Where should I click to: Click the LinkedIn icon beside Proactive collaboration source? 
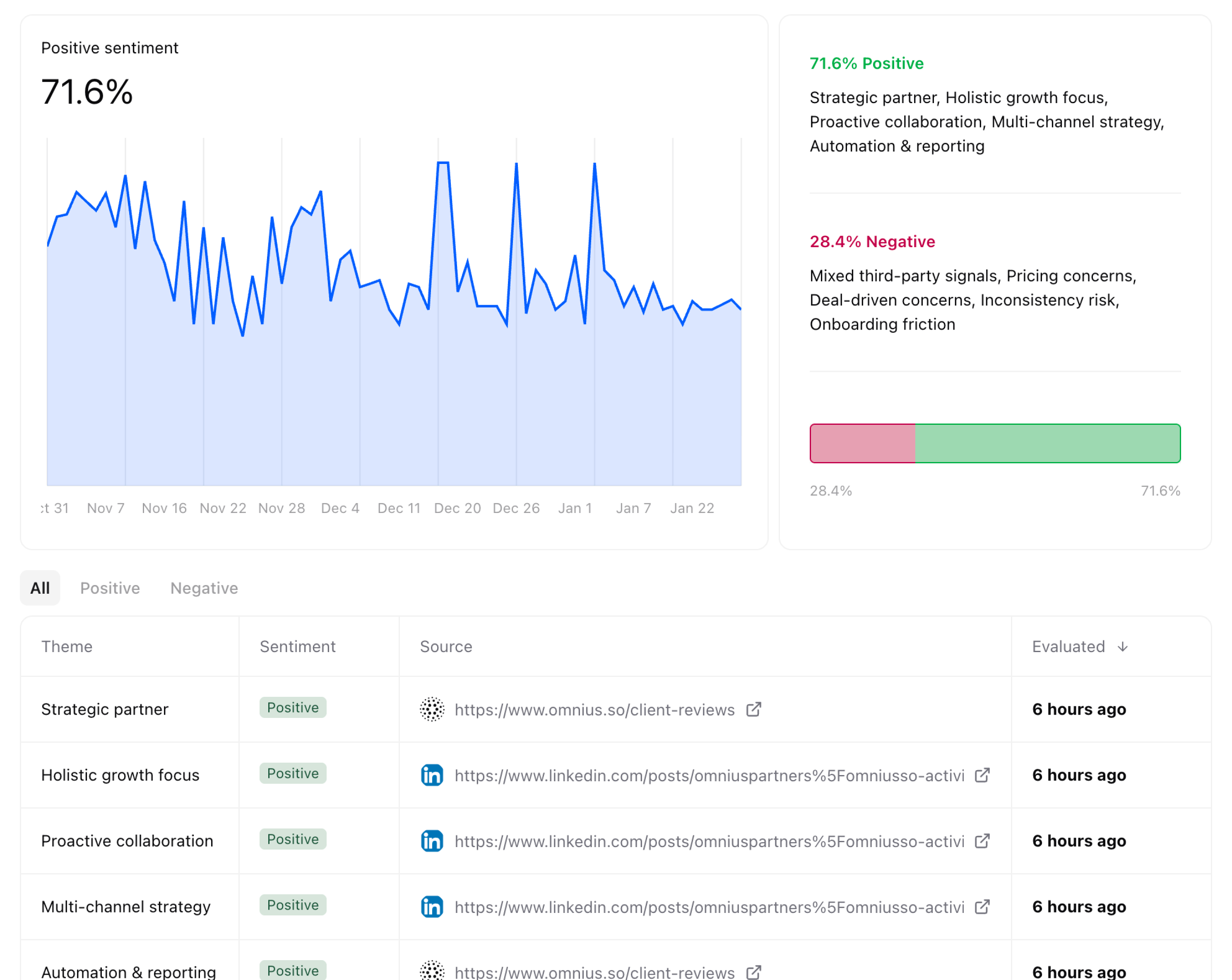[x=432, y=841]
